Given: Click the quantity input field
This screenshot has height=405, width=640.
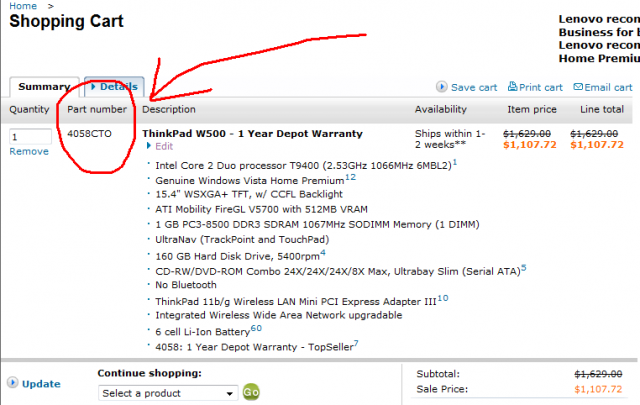Looking at the screenshot, I should pyautogui.click(x=31, y=136).
